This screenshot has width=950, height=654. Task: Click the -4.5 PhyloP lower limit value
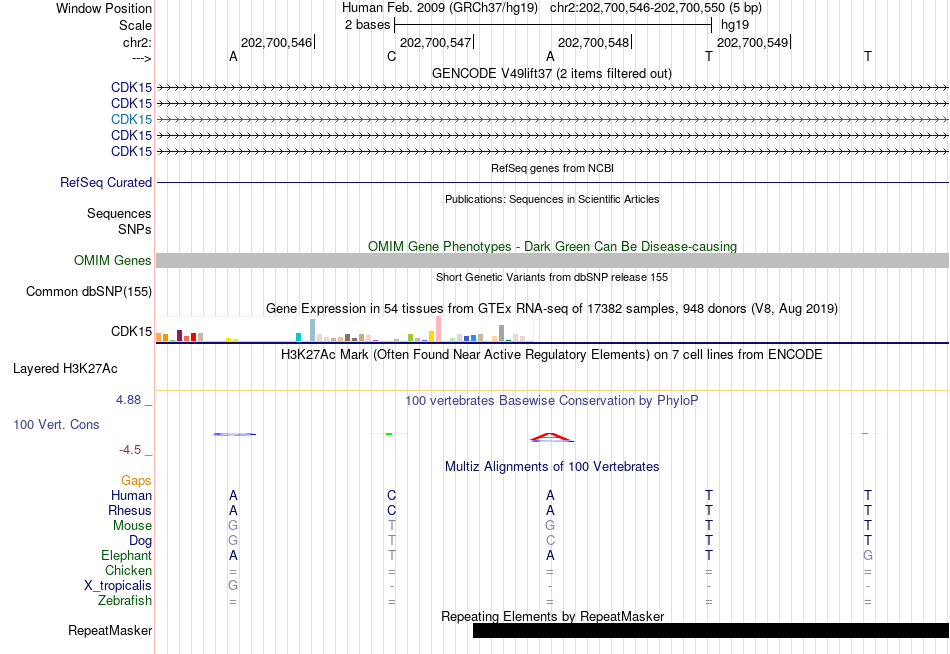point(130,450)
